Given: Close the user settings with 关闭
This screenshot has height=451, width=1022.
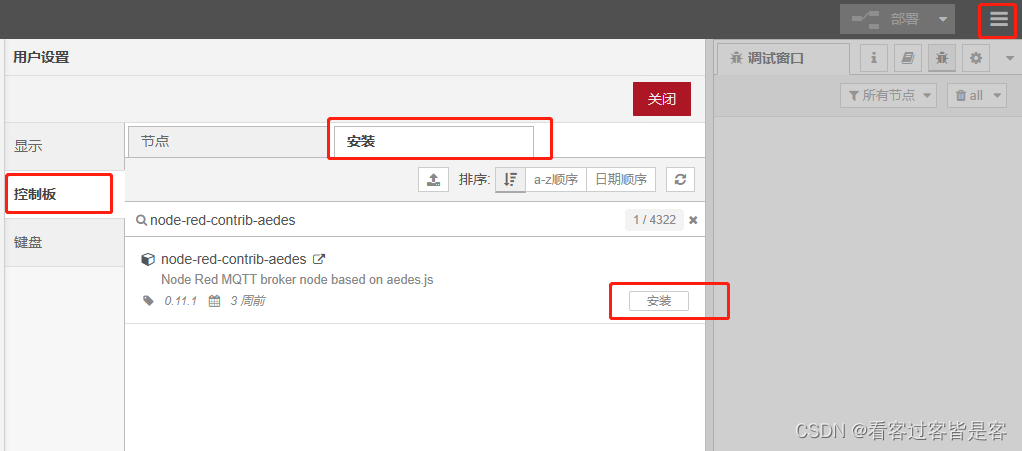Looking at the screenshot, I should (662, 100).
